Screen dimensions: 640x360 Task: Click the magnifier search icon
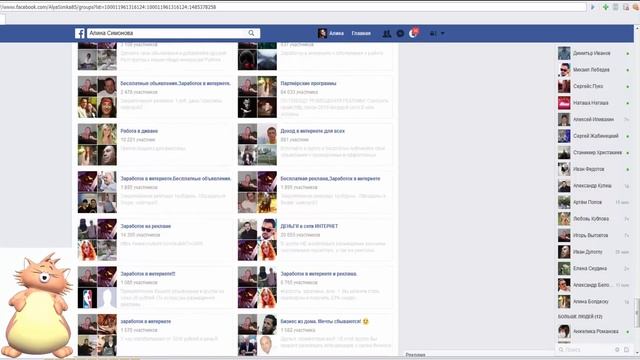[x=251, y=33]
